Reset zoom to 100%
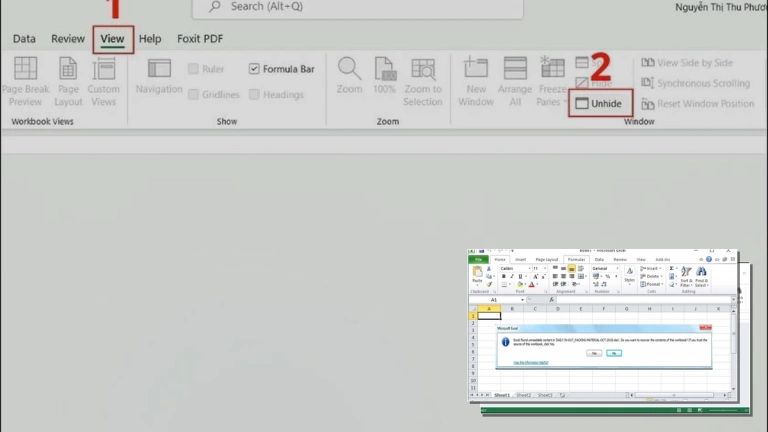 (384, 76)
